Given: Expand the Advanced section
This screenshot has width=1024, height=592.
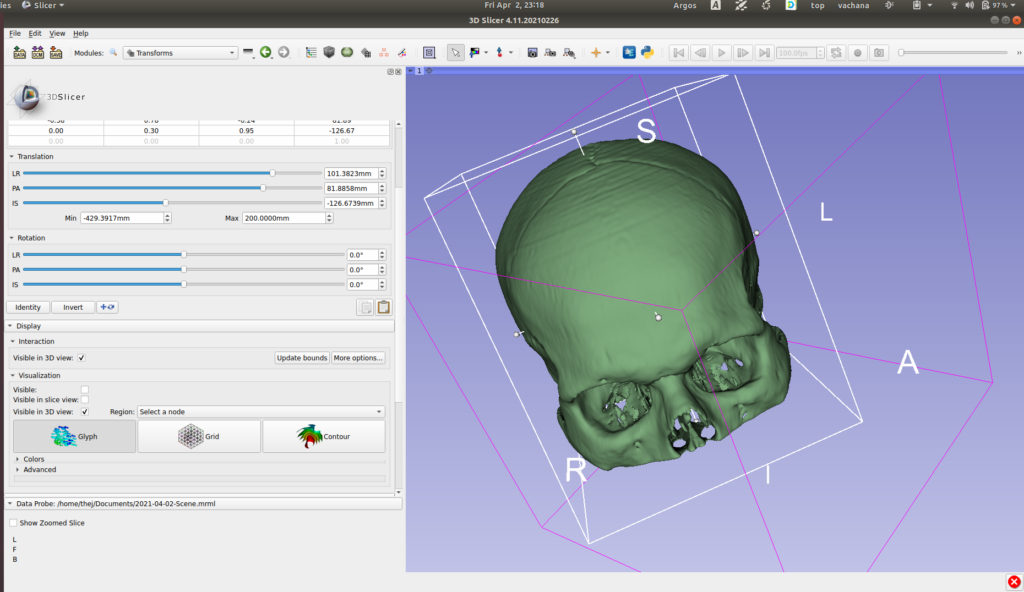Looking at the screenshot, I should [x=18, y=470].
